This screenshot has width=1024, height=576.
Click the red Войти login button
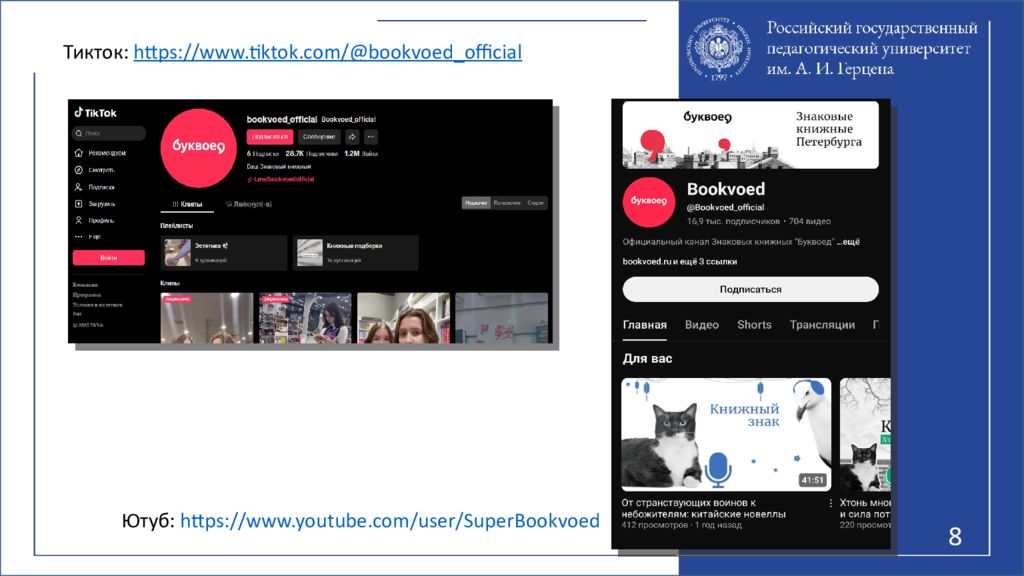coord(108,258)
